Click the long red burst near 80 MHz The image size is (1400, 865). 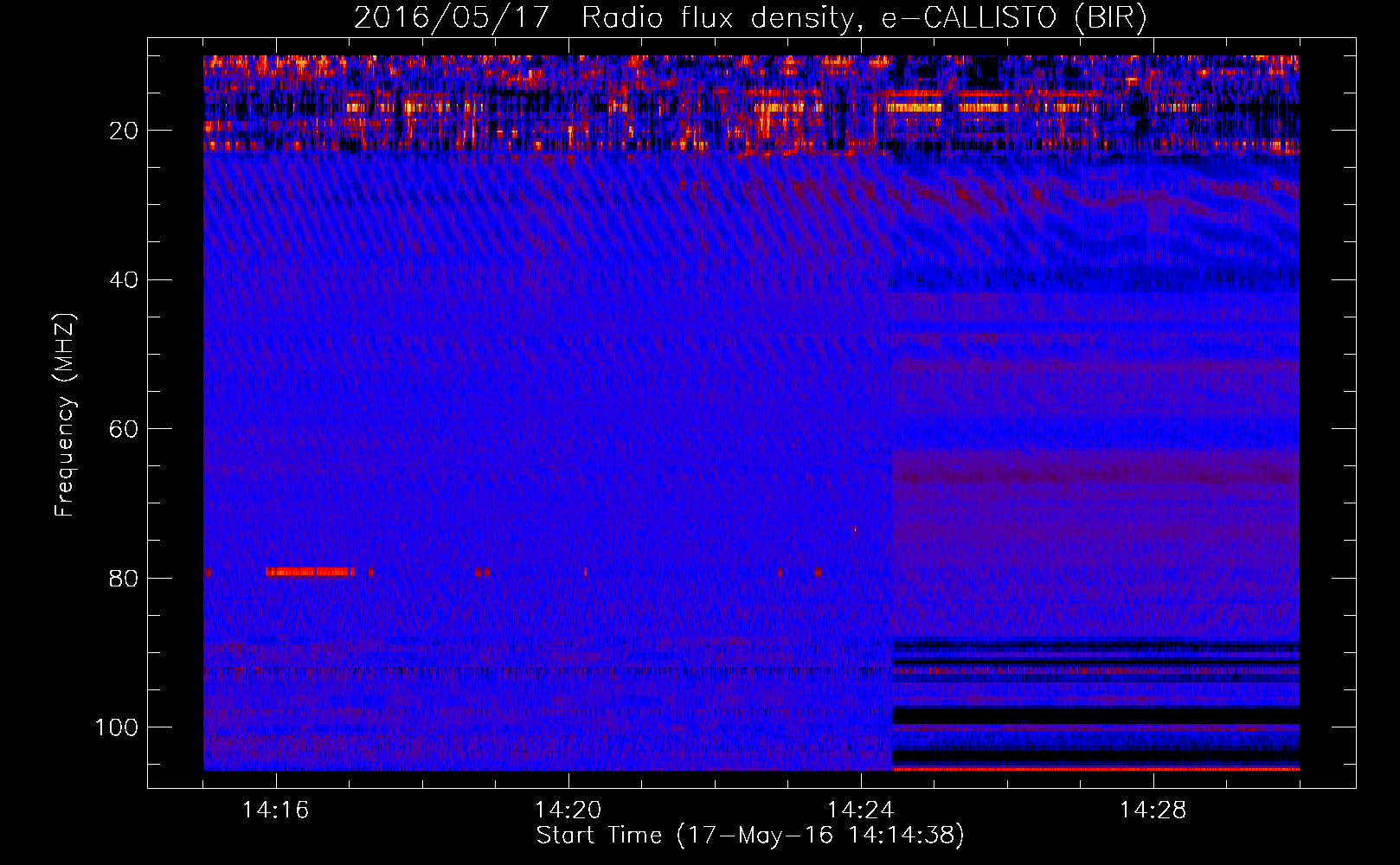310,572
